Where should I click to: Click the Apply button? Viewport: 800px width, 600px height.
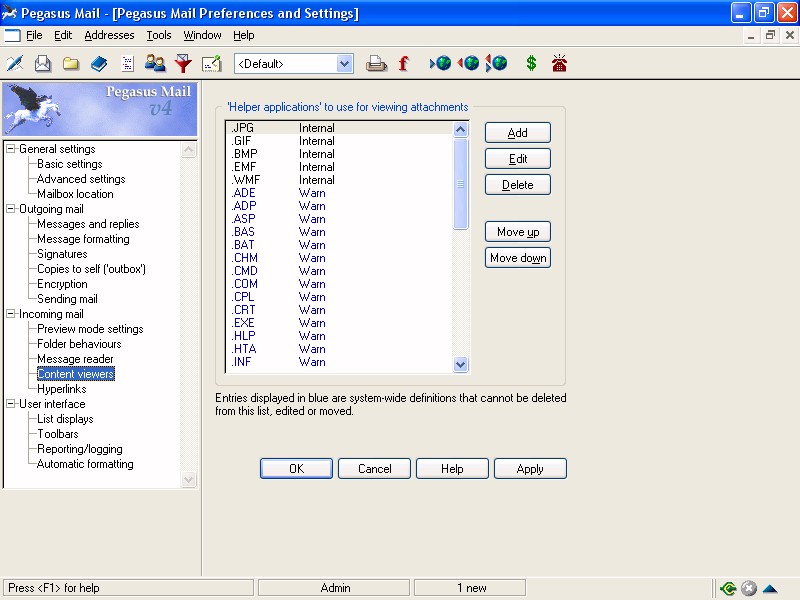530,468
